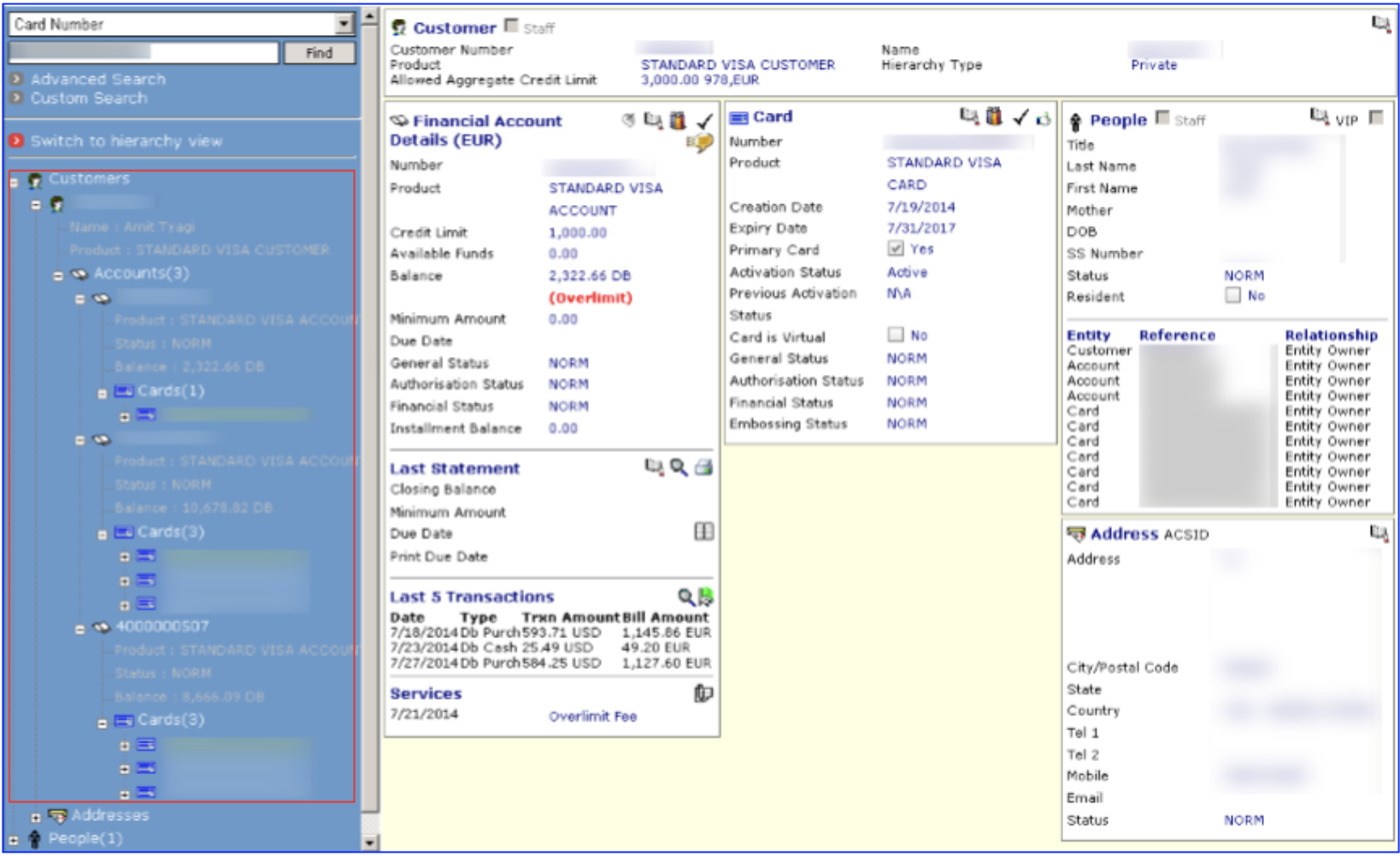Image resolution: width=1400 pixels, height=856 pixels.
Task: Click the books history icon in Financial Account header
Action: [678, 120]
